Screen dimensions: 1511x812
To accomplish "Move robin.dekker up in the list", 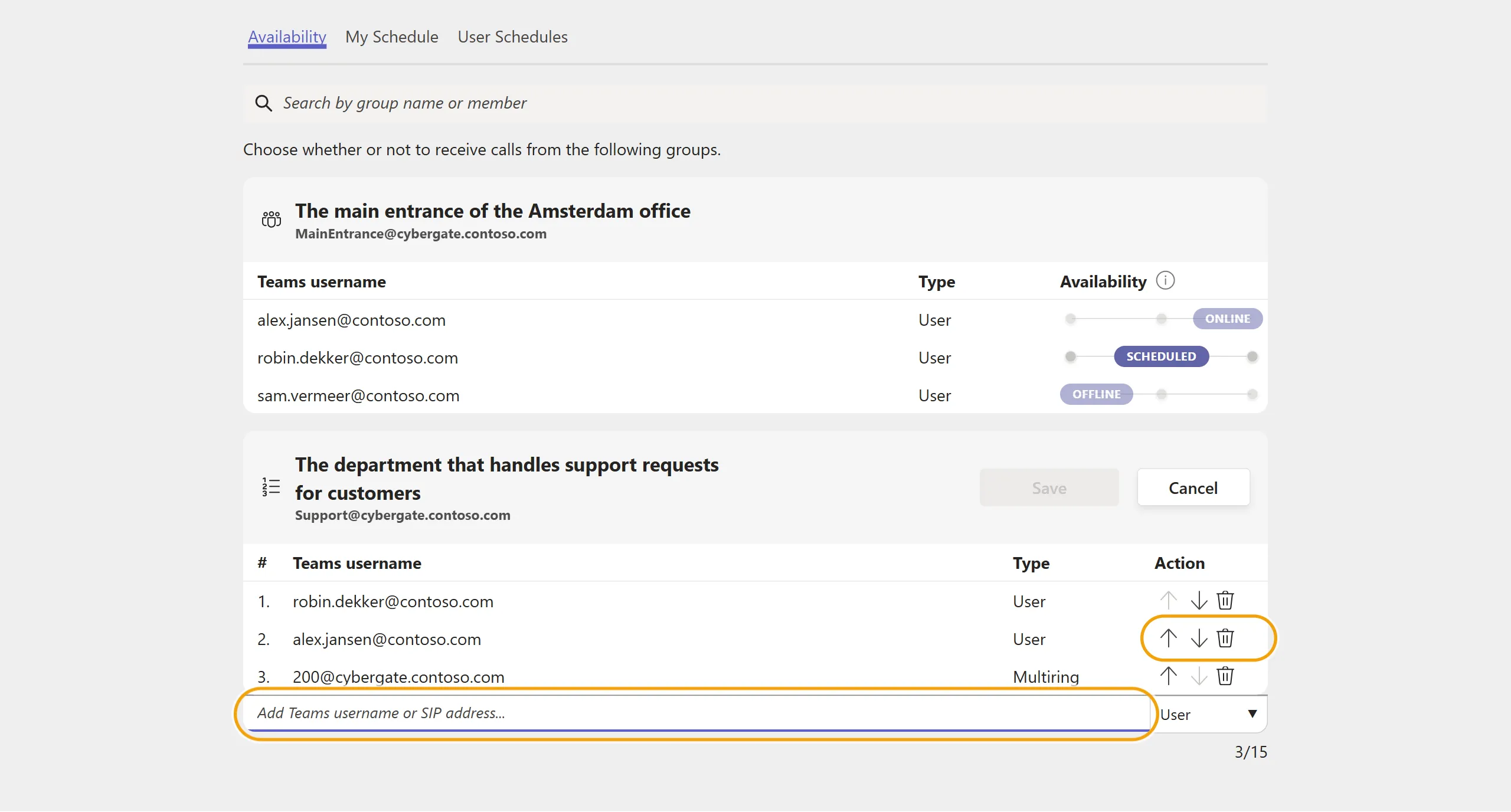I will [x=1169, y=601].
